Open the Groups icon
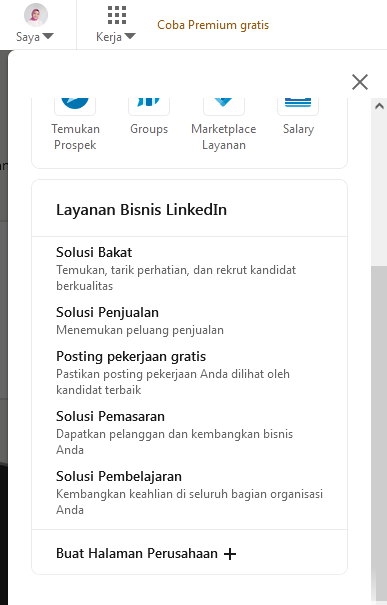 (149, 106)
